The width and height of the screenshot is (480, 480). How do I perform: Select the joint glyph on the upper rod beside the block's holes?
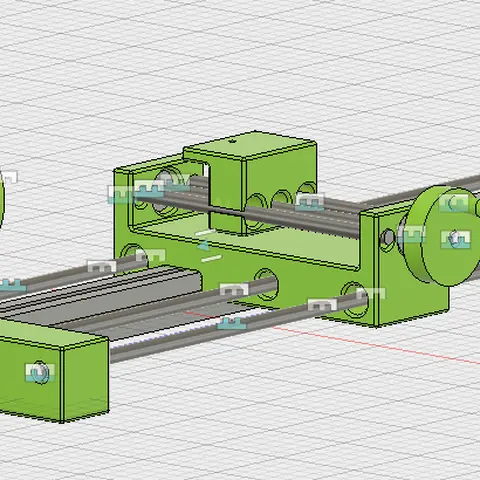click(x=310, y=202)
